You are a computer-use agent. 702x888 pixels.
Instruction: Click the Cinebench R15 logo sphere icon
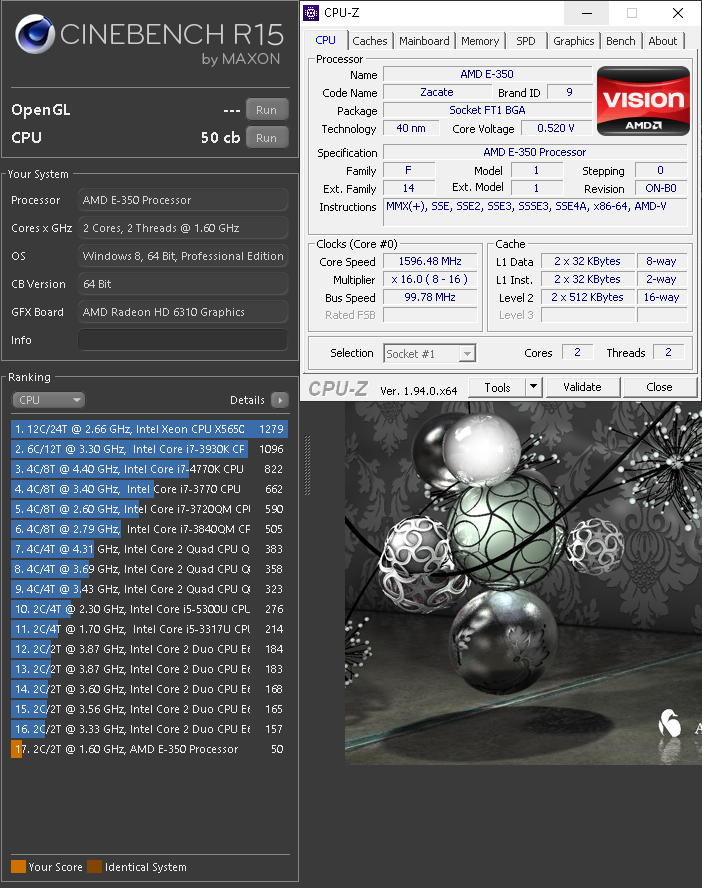[35, 34]
